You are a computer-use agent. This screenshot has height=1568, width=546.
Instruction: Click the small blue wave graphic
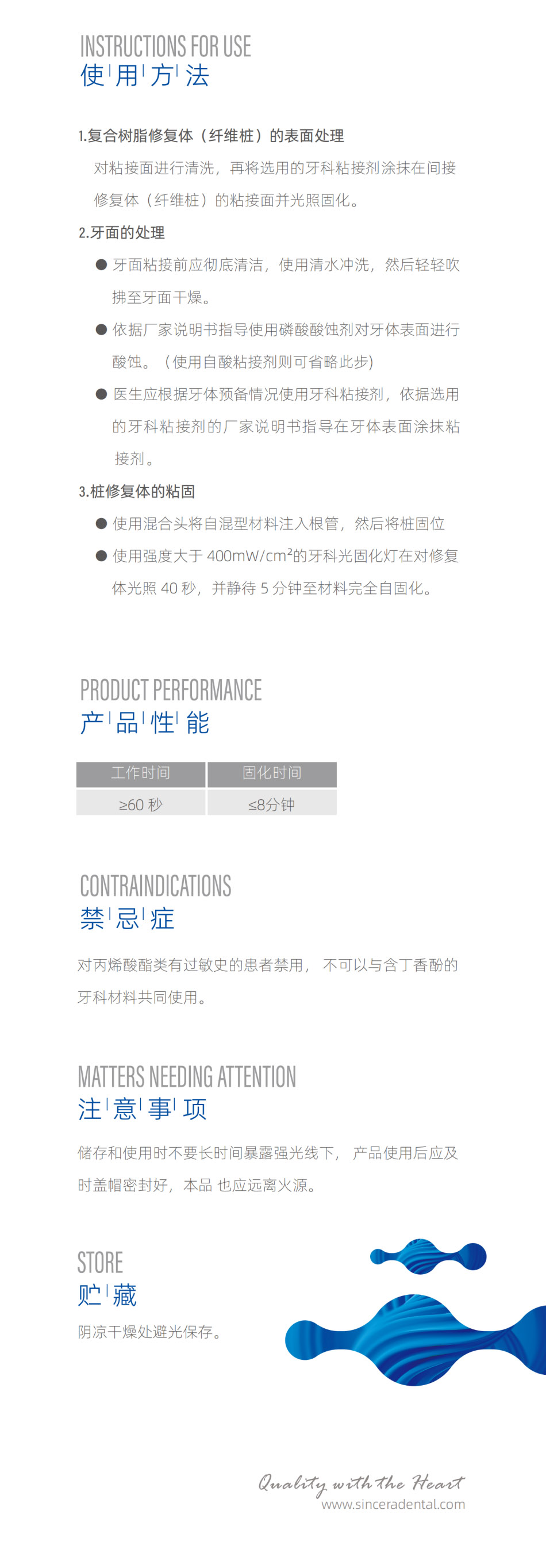(428, 1256)
